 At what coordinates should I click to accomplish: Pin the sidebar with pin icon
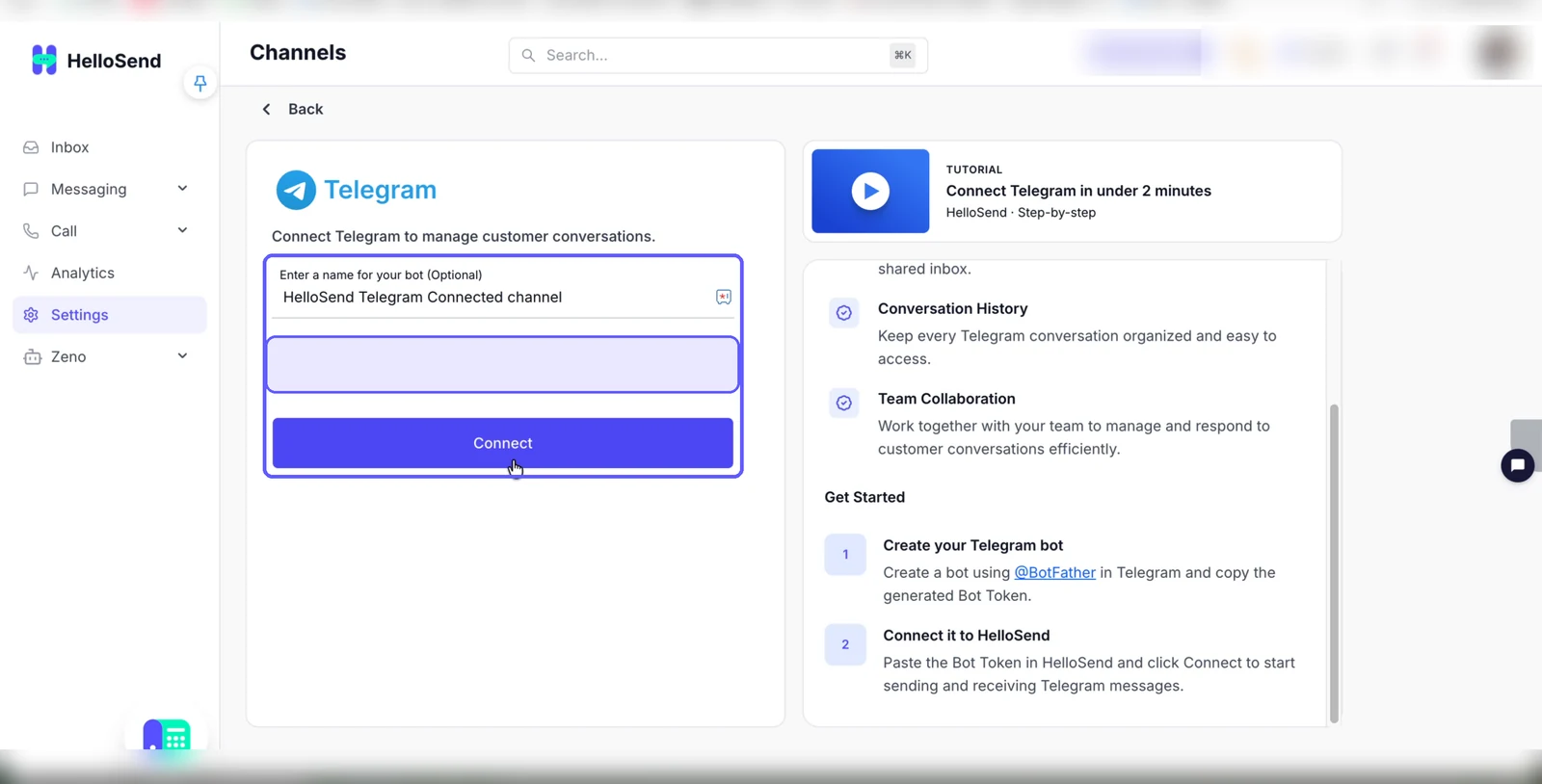coord(199,83)
